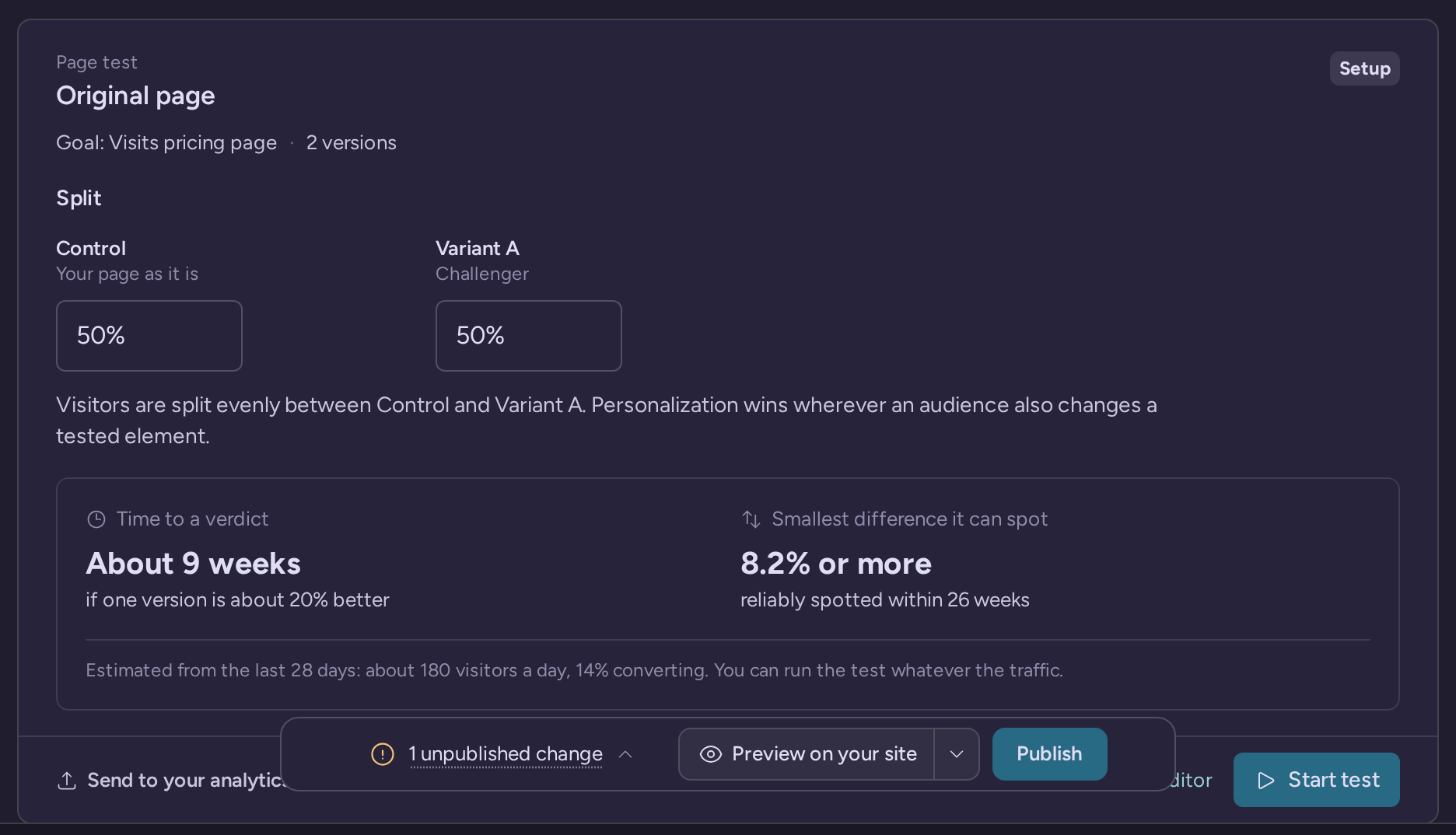
Task: Click the Split heading
Action: click(79, 198)
